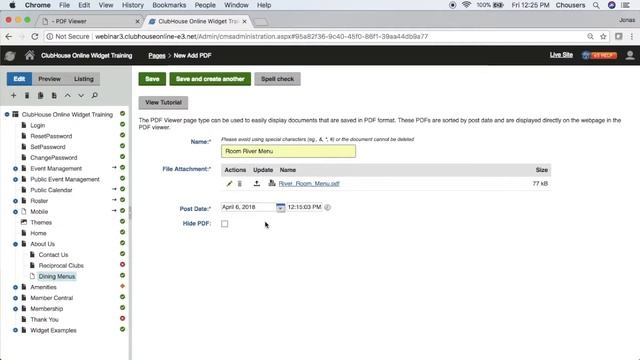Click the delete page trash icon in the tree toolbar
Viewport: 640px width, 360px height.
pos(27,96)
